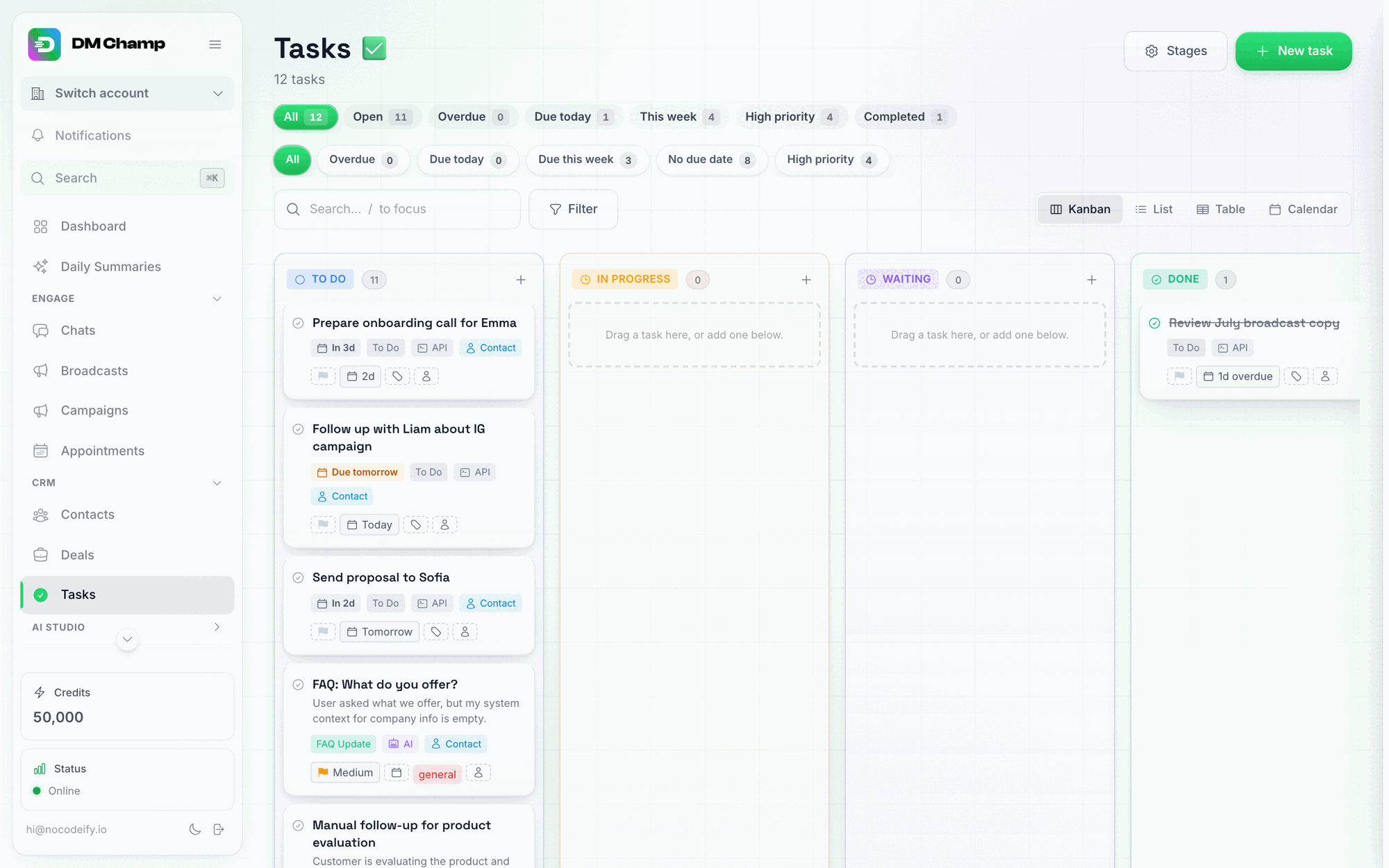Collapse the CRM section
1389x868 pixels.
tap(217, 483)
